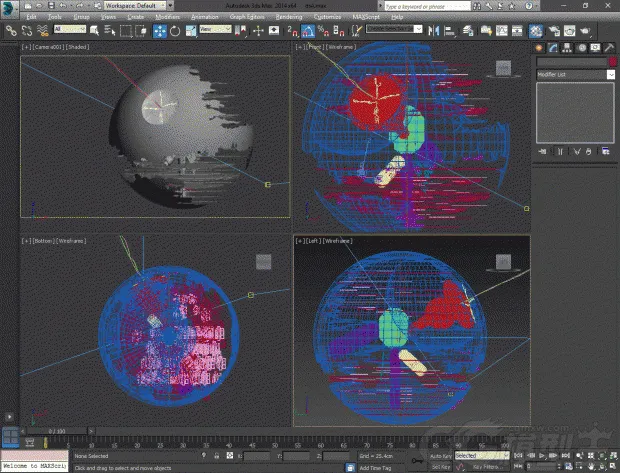The width and height of the screenshot is (620, 473).
Task: Open the 3ds Max application menu logo
Action: [x=9, y=9]
